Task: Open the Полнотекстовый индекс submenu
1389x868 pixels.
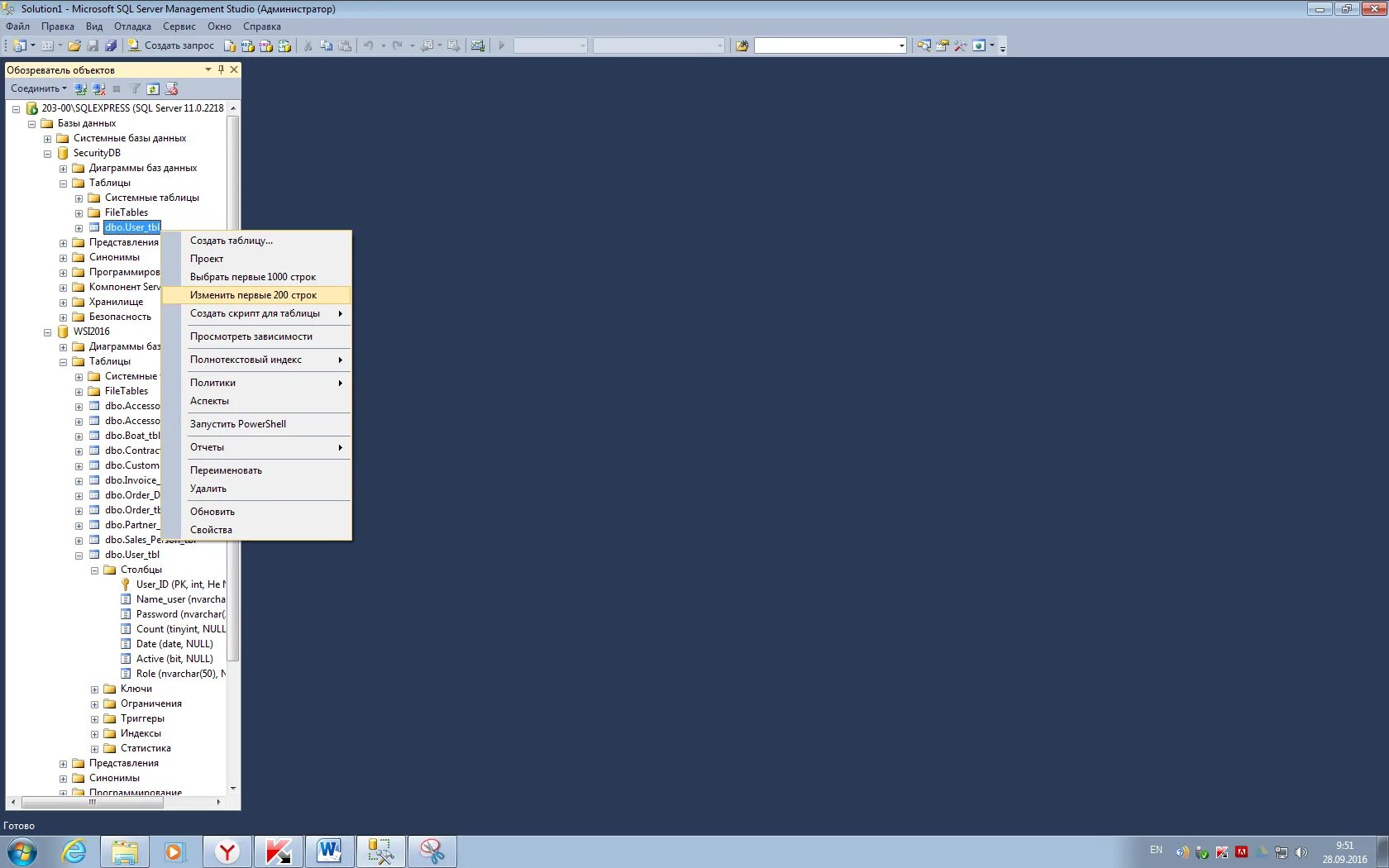Action: [x=256, y=360]
